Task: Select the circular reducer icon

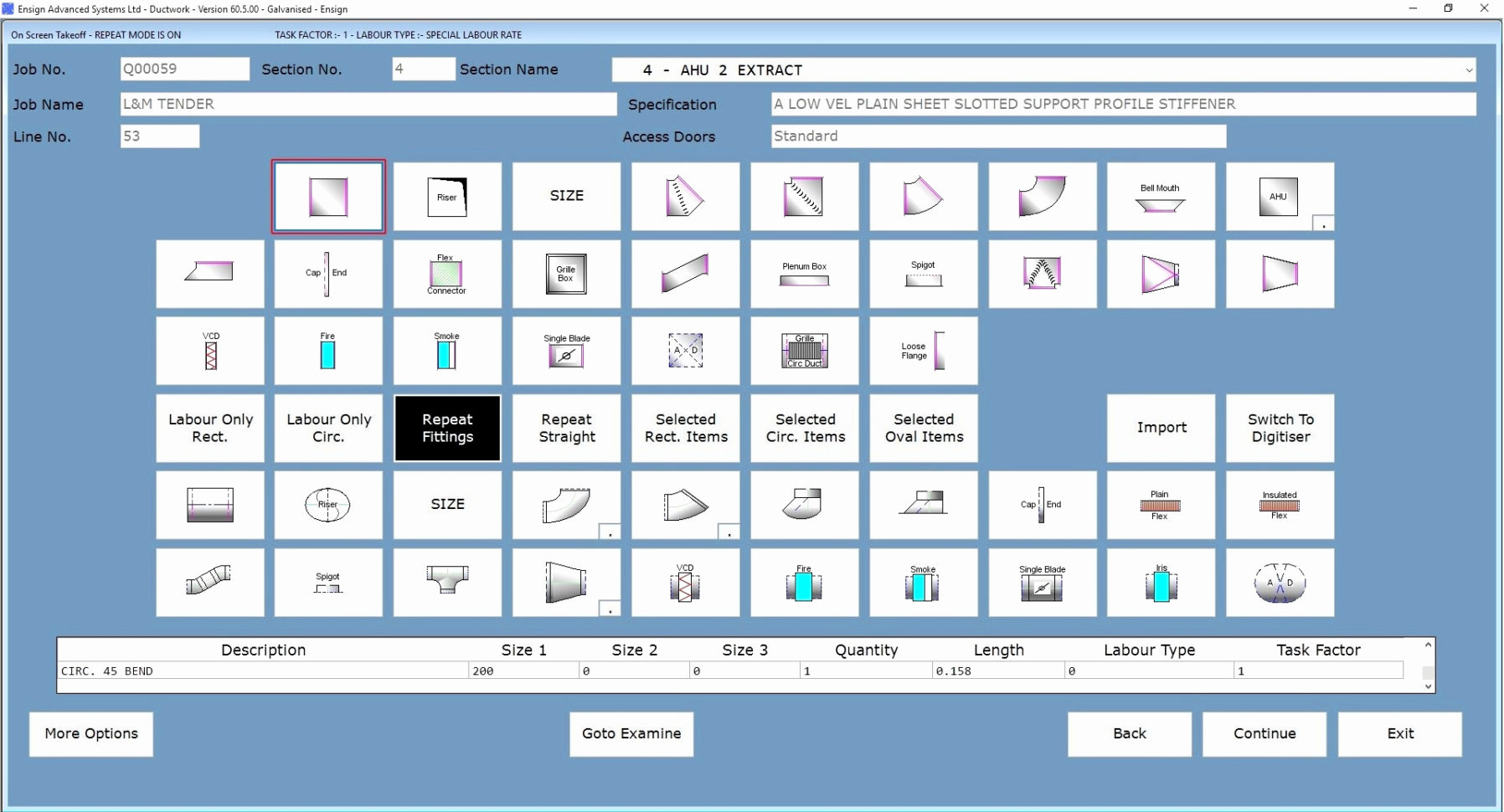Action: pyautogui.click(x=566, y=583)
